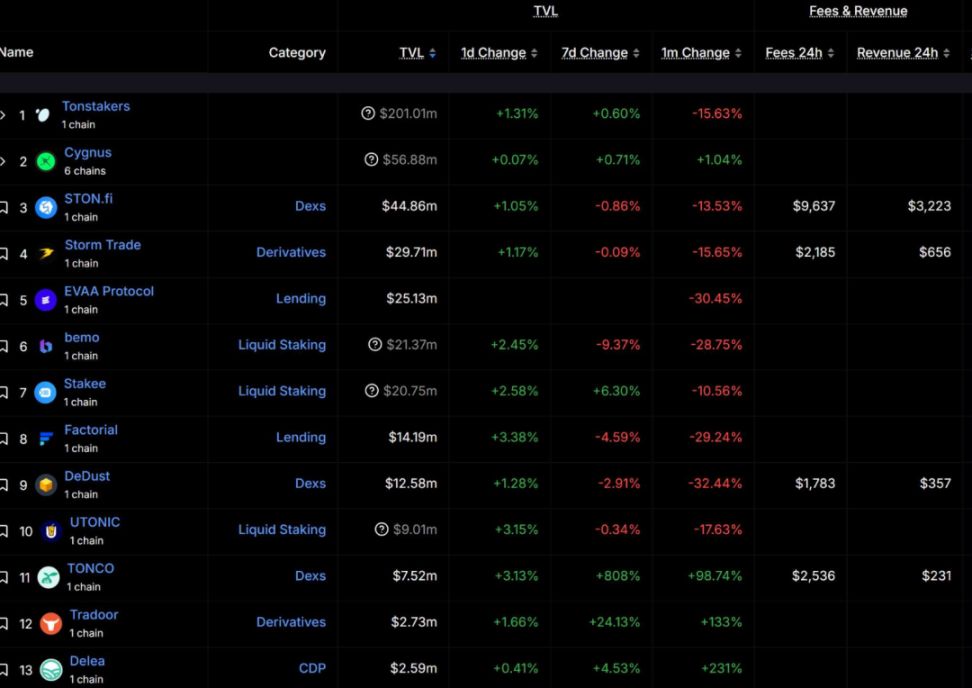This screenshot has width=972, height=688.
Task: Toggle the bookmark on the TONCO row
Action: 4,578
